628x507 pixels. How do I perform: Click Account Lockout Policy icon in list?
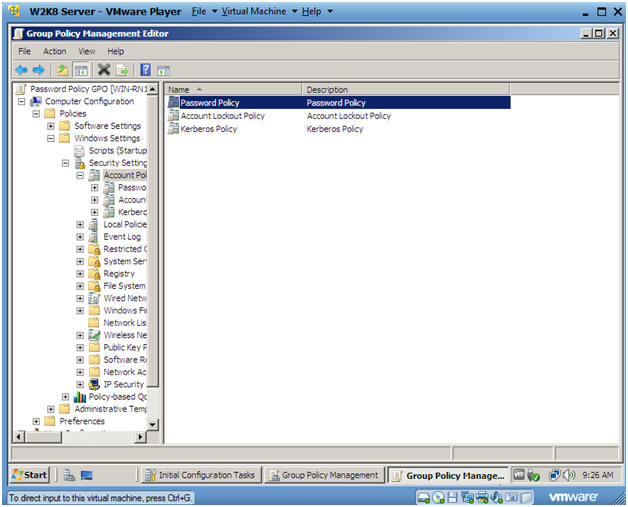click(x=173, y=115)
